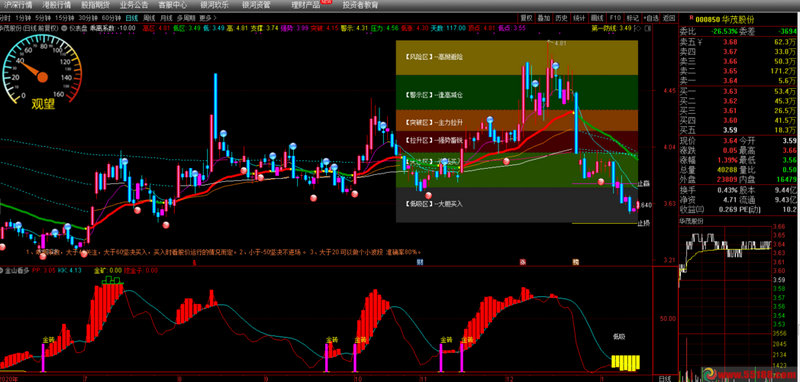800x382 pixels.
Task: Open the 业务公告 menu
Action: point(134,5)
